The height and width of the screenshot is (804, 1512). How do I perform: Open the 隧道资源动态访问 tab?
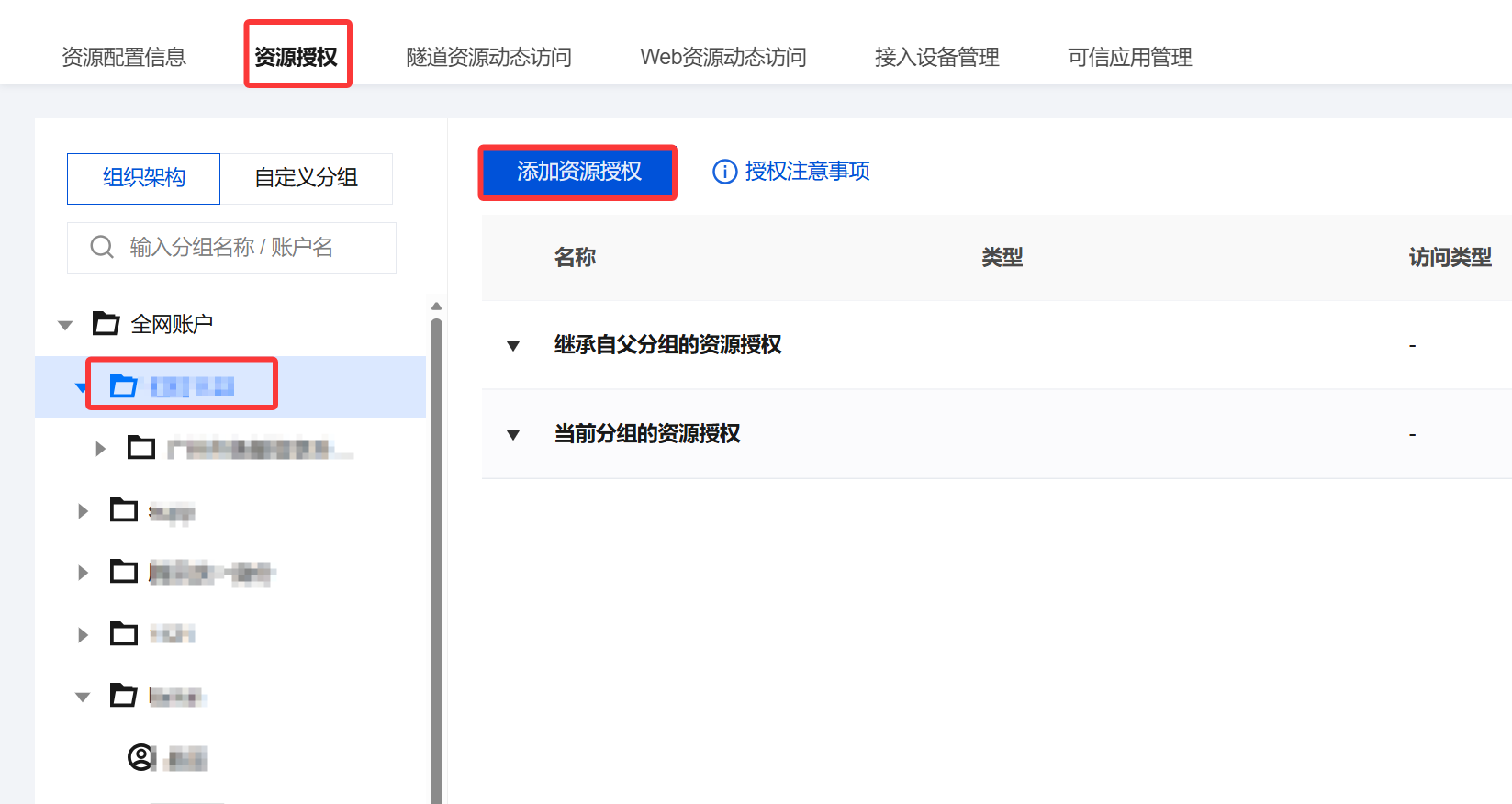pos(488,57)
